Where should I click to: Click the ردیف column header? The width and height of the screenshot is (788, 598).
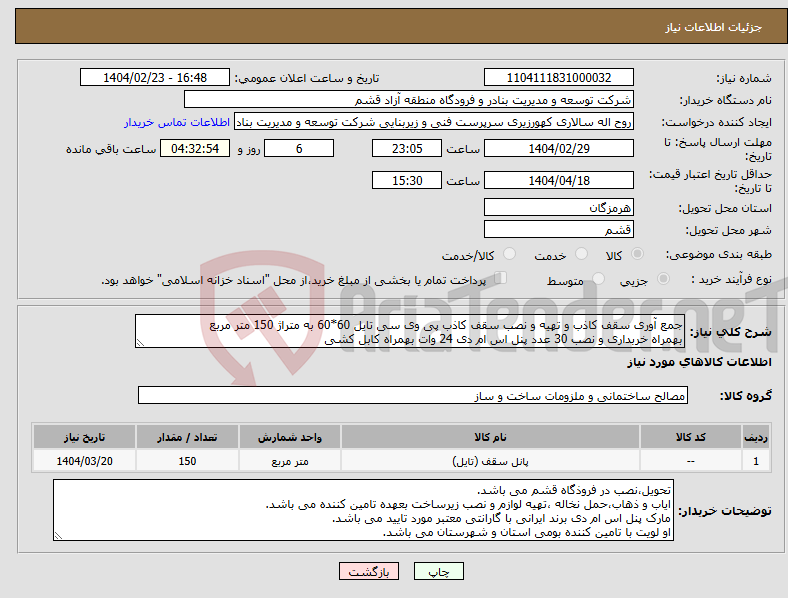point(756,437)
